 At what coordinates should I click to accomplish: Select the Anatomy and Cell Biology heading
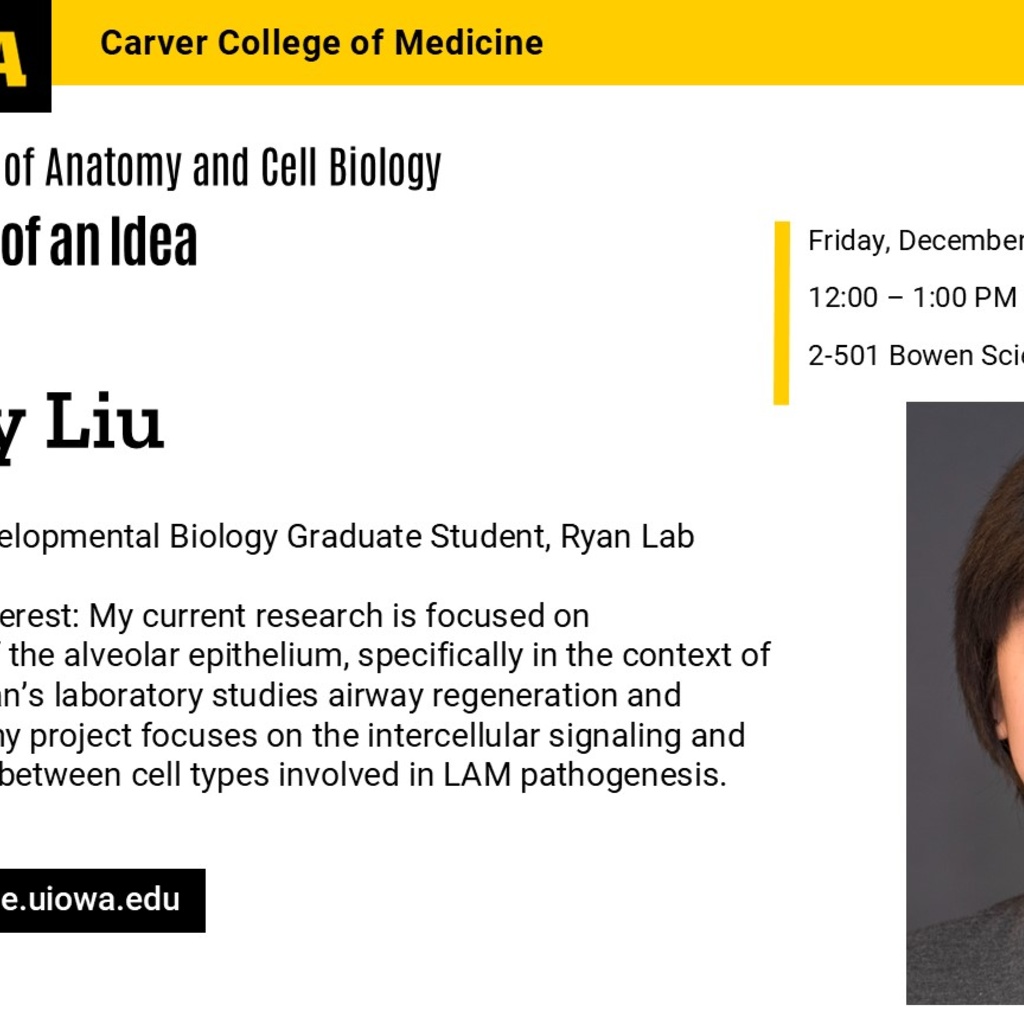point(222,167)
